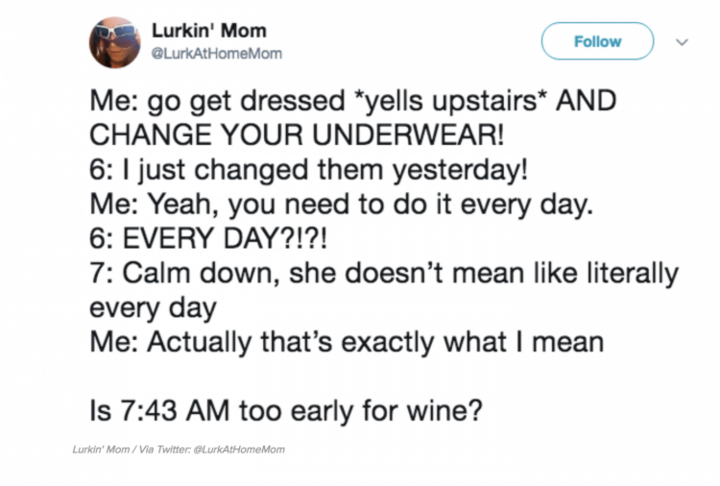Open the @LurkAtHomeMom handle under the name
This screenshot has height=486, width=720.
[x=217, y=54]
